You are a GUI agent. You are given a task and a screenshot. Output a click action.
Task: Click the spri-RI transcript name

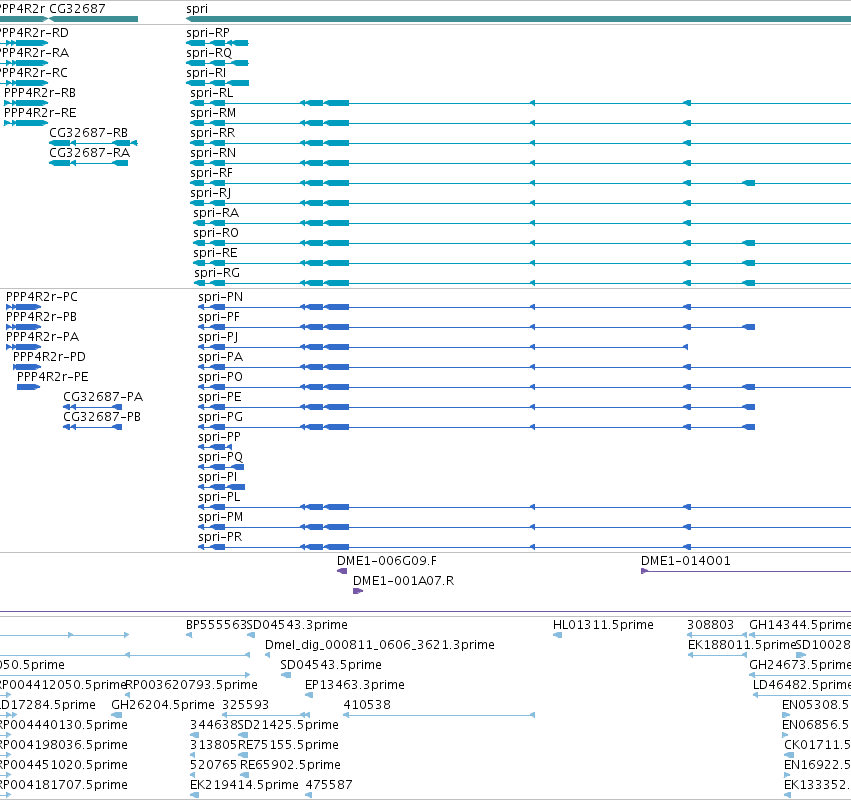(x=206, y=73)
